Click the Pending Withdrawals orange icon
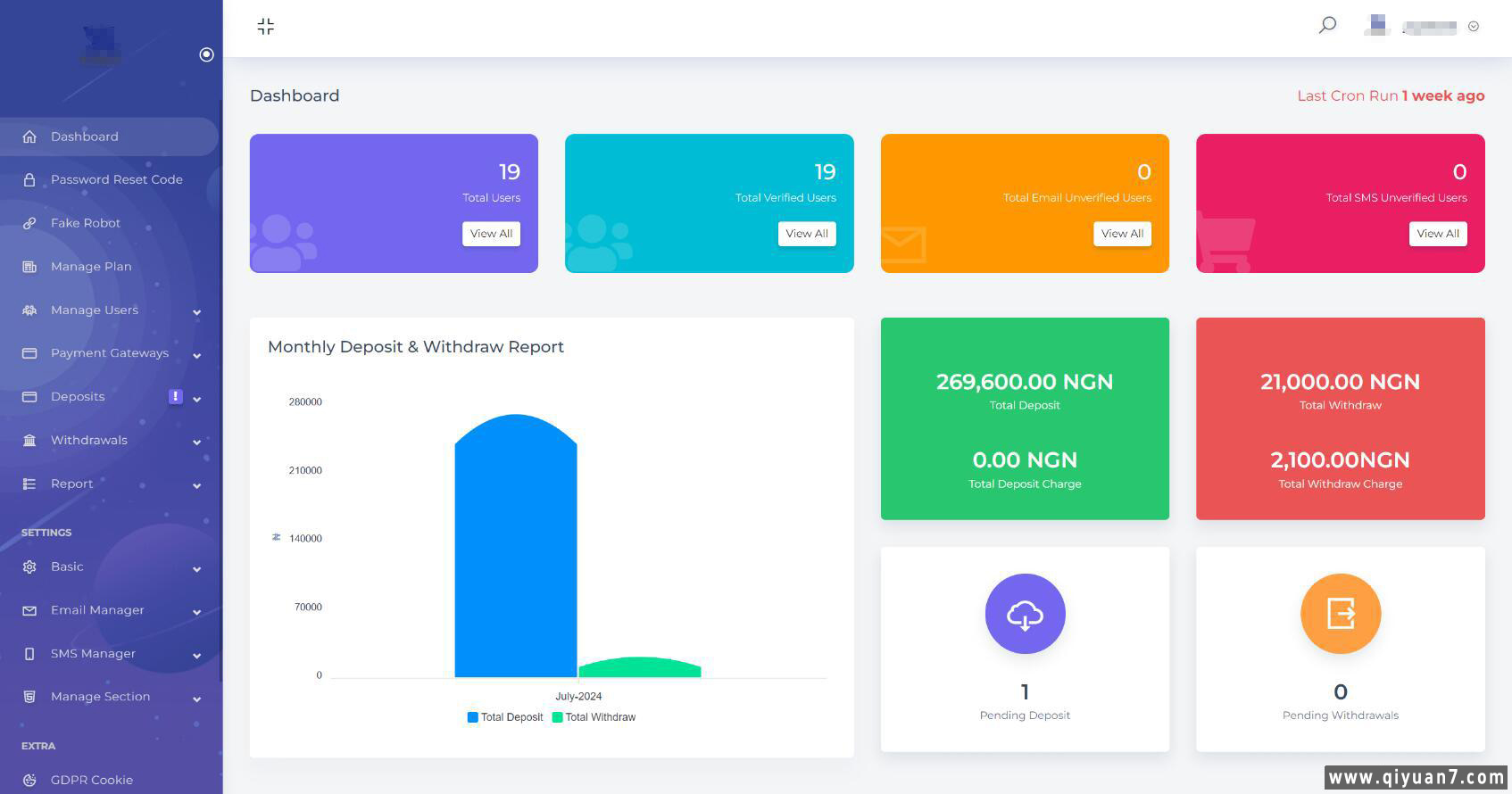The width and height of the screenshot is (1512, 794). (1340, 614)
